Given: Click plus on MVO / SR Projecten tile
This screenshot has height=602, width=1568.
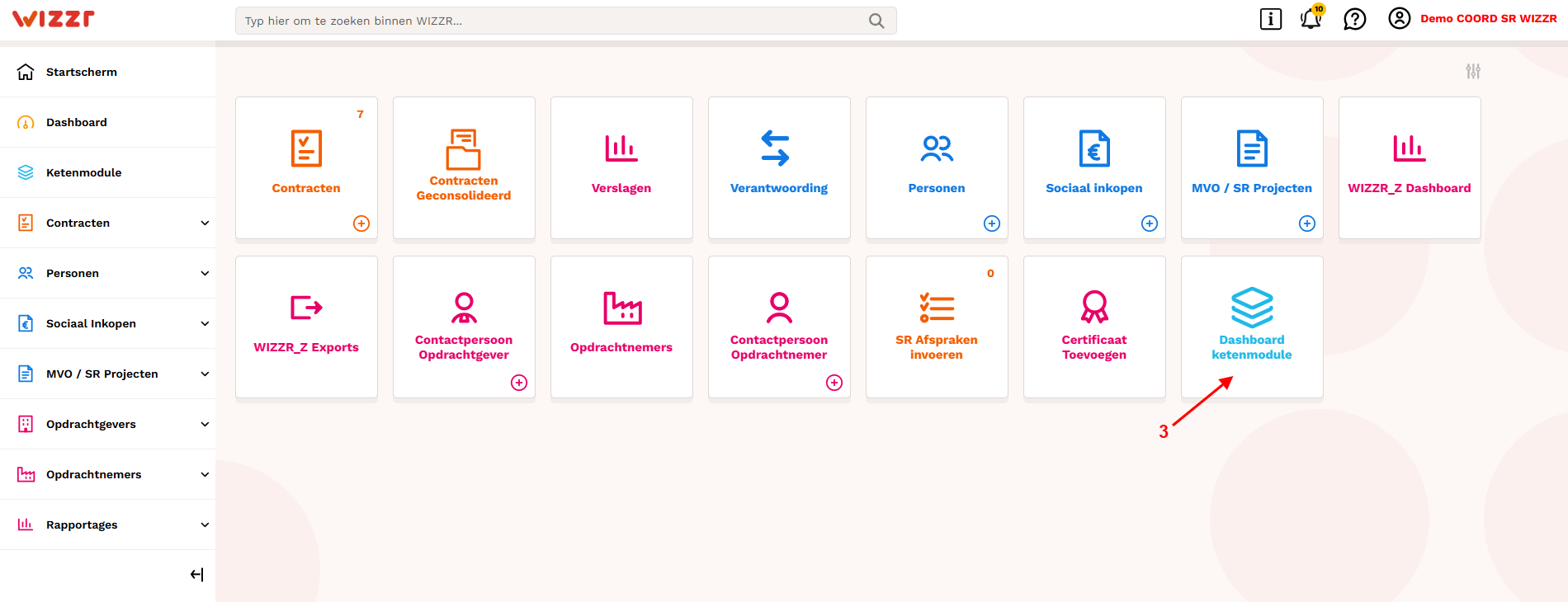Looking at the screenshot, I should pos(1307,223).
